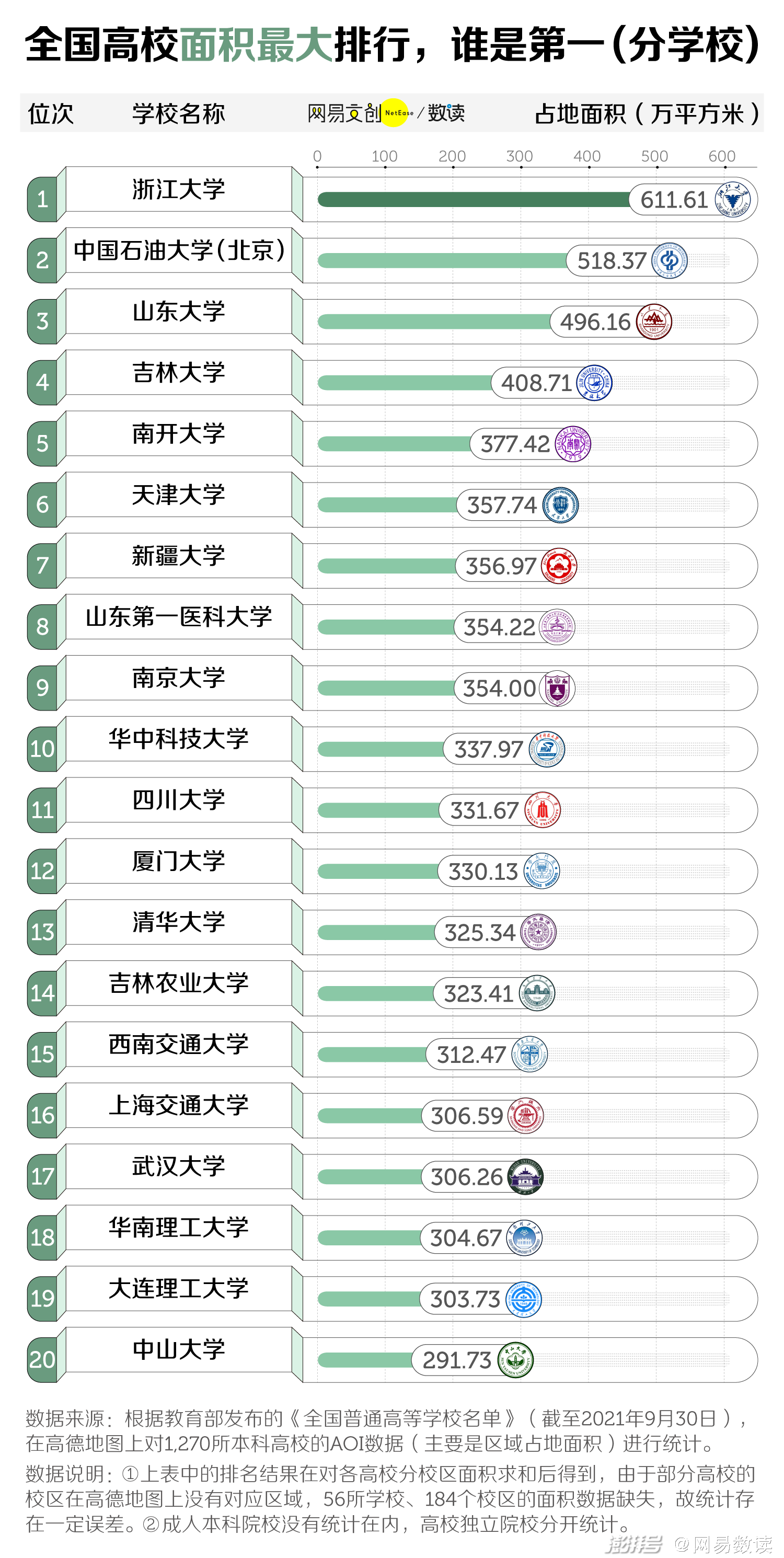Click the Zhejiang University emblem beside 611.61
Image resolution: width=784 pixels, height=1558 pixels.
[x=733, y=199]
